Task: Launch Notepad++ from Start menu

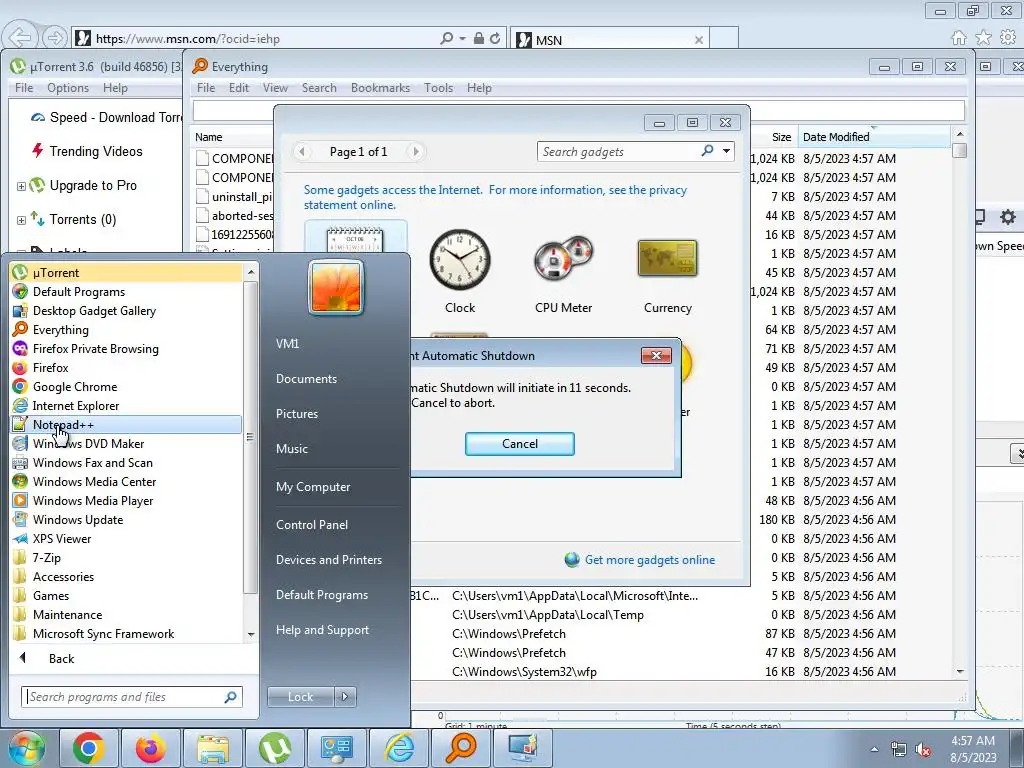Action: [x=125, y=424]
